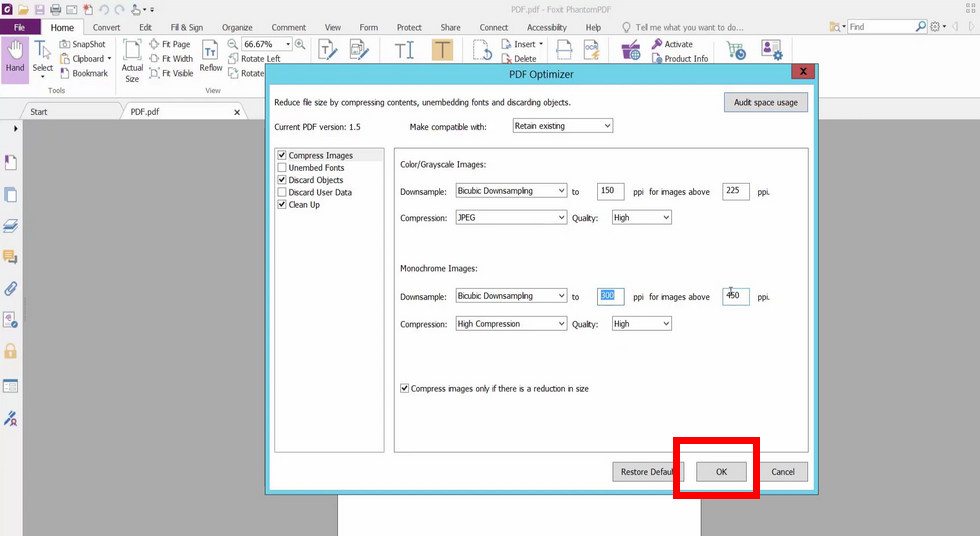
Task: Open the monochrome Bicubic Downsampling dropdown
Action: coord(510,296)
